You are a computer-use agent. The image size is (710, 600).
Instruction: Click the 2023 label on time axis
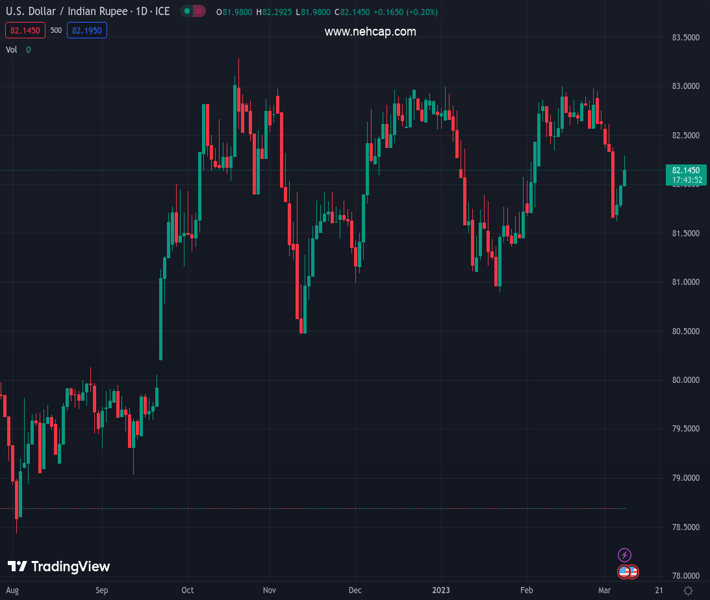pos(441,591)
